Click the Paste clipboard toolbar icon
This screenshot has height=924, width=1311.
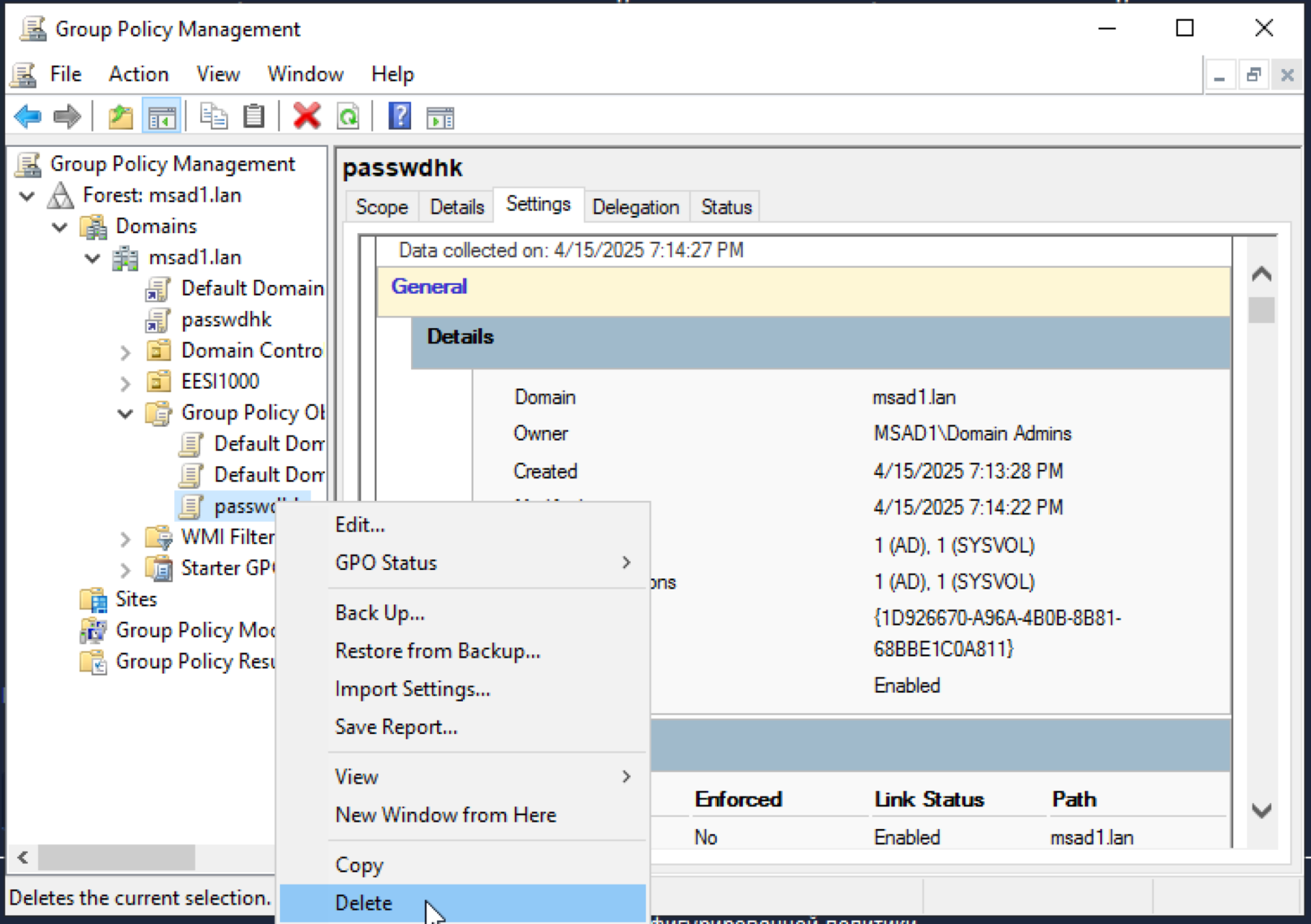pos(253,117)
